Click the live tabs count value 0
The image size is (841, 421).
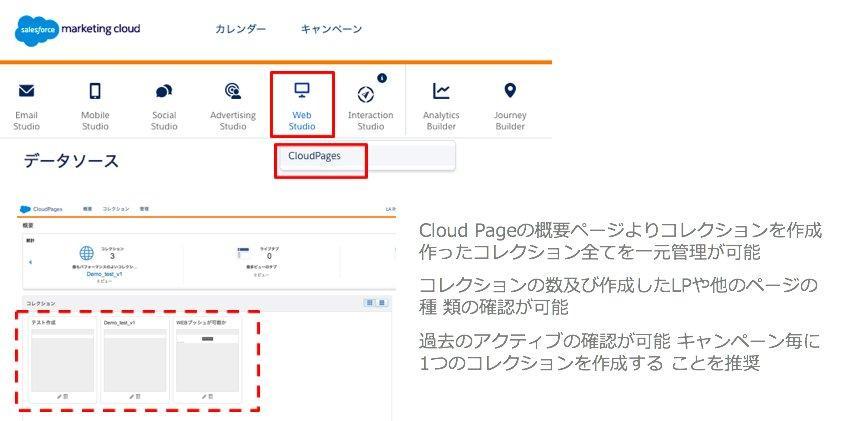pos(269,256)
